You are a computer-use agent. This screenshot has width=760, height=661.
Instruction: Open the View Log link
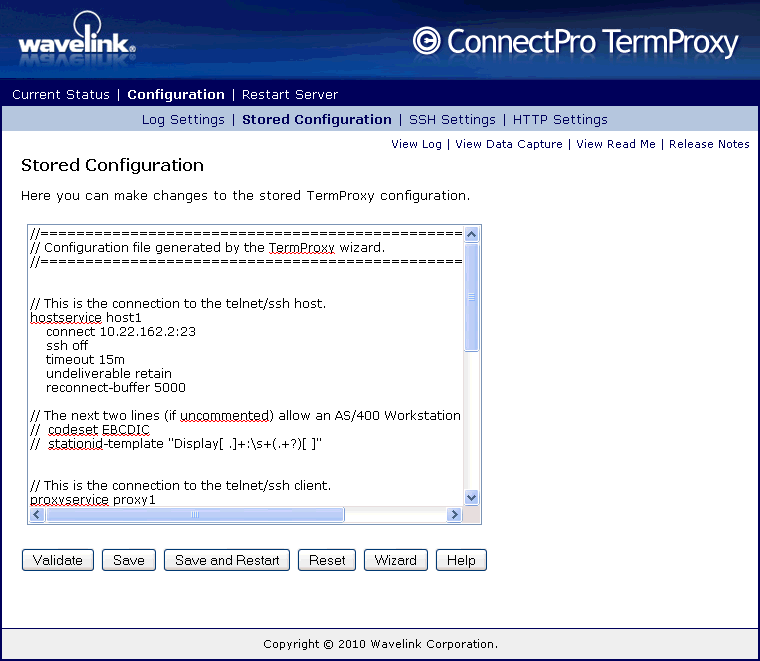coord(416,144)
